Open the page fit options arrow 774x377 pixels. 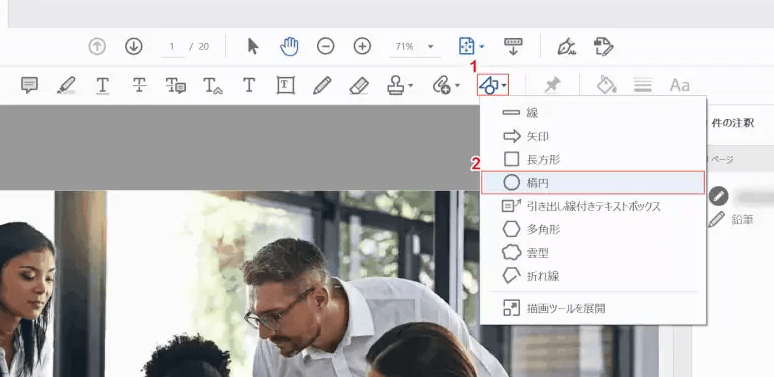click(x=482, y=47)
